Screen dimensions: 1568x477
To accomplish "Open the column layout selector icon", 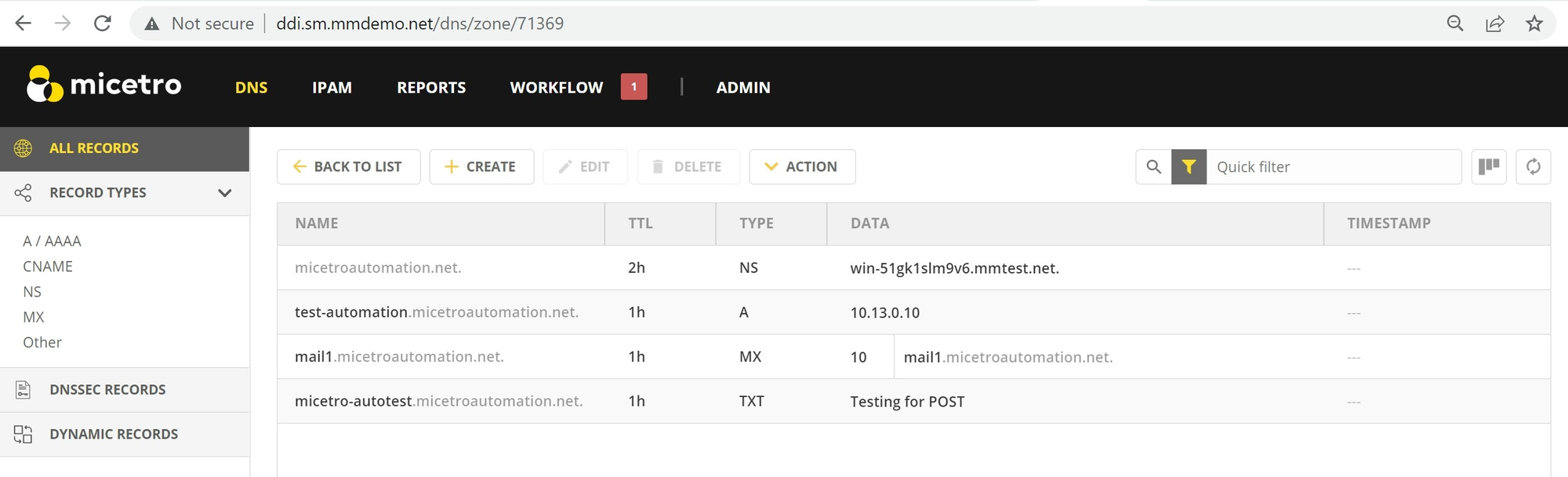I will click(x=1489, y=167).
